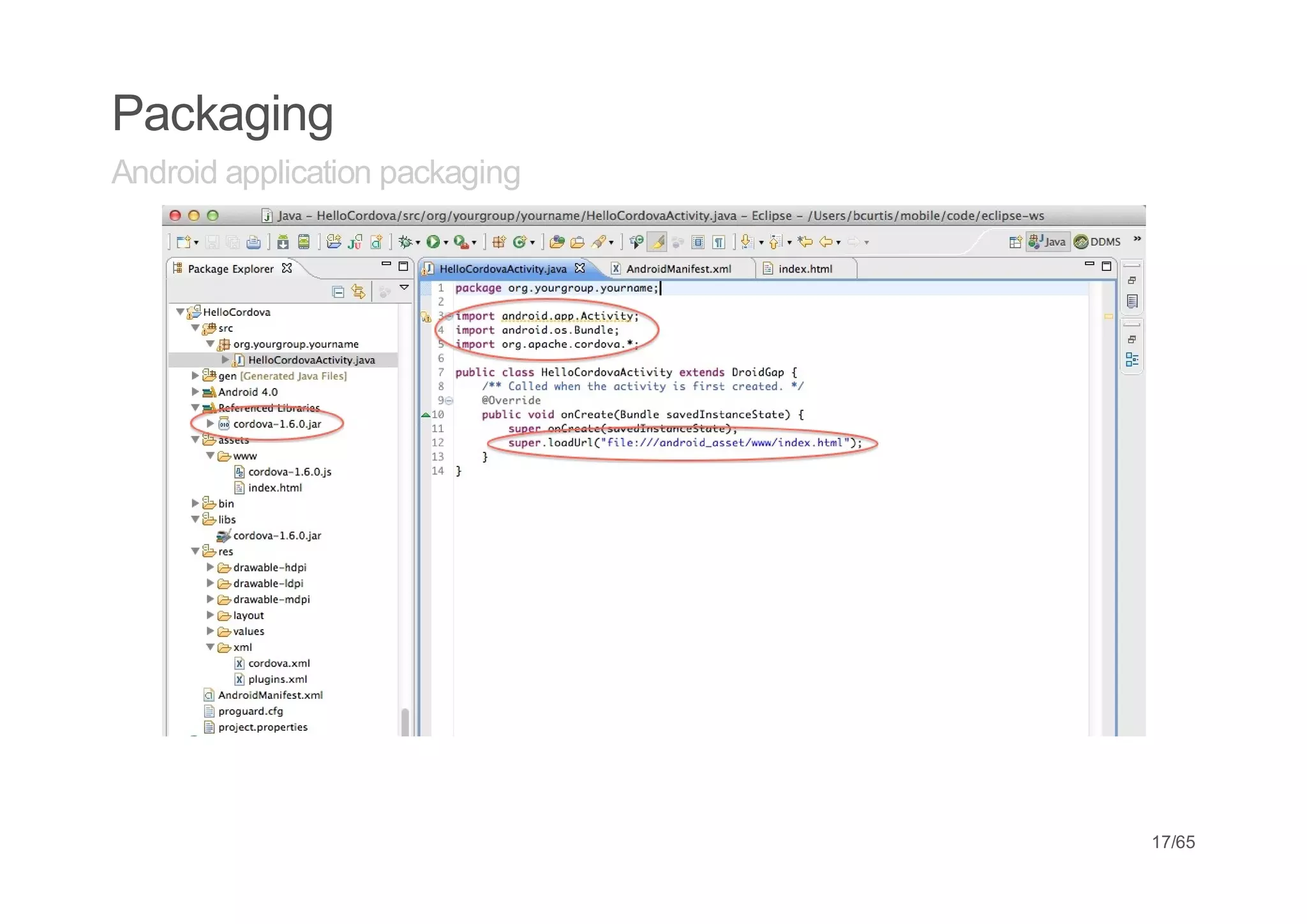Switch to the AndroidManifest.xml editor tab

pos(678,269)
